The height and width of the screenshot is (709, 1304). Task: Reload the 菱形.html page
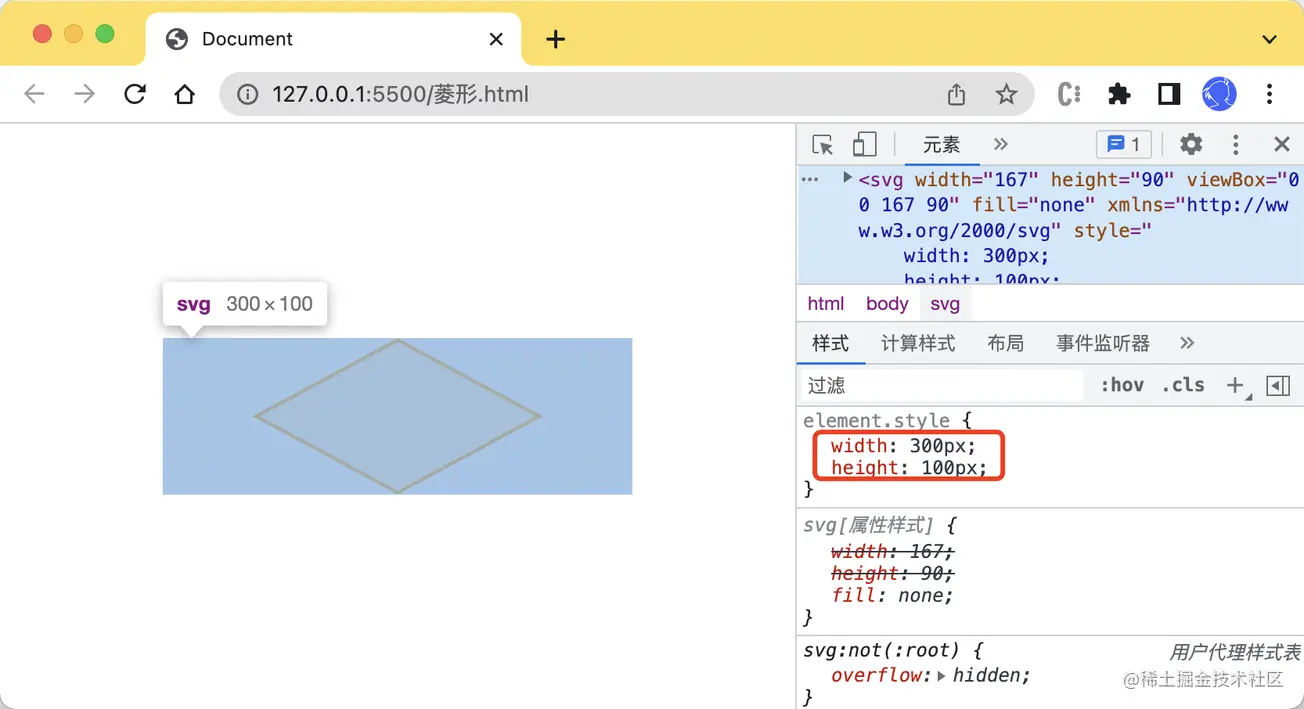click(x=135, y=93)
